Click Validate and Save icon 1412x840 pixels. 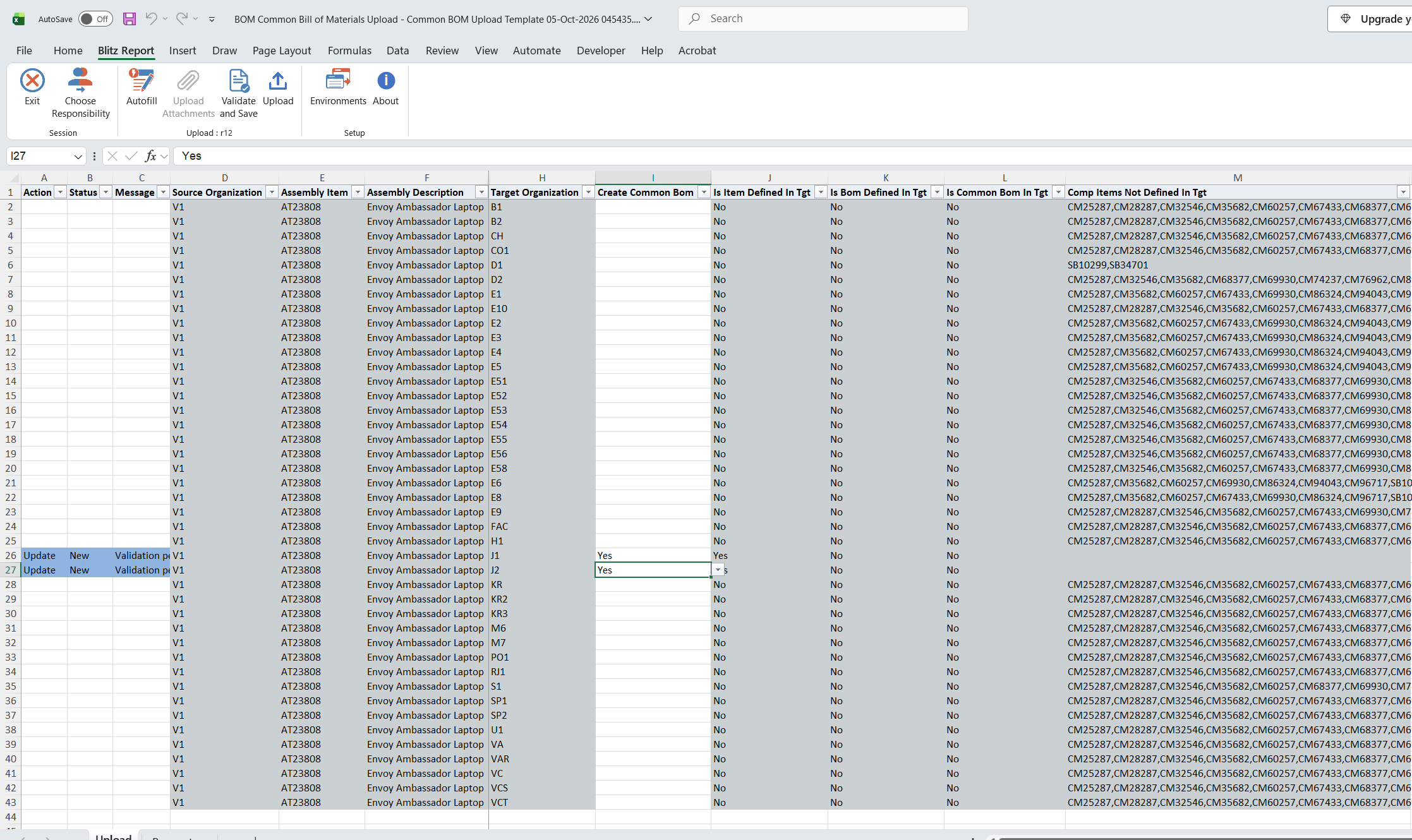coord(239,81)
